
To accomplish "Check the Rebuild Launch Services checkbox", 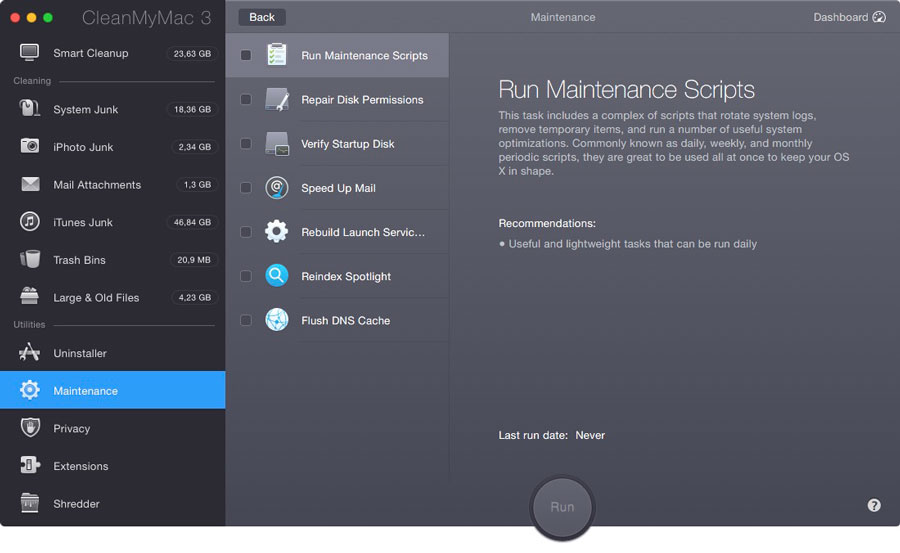I will (246, 232).
